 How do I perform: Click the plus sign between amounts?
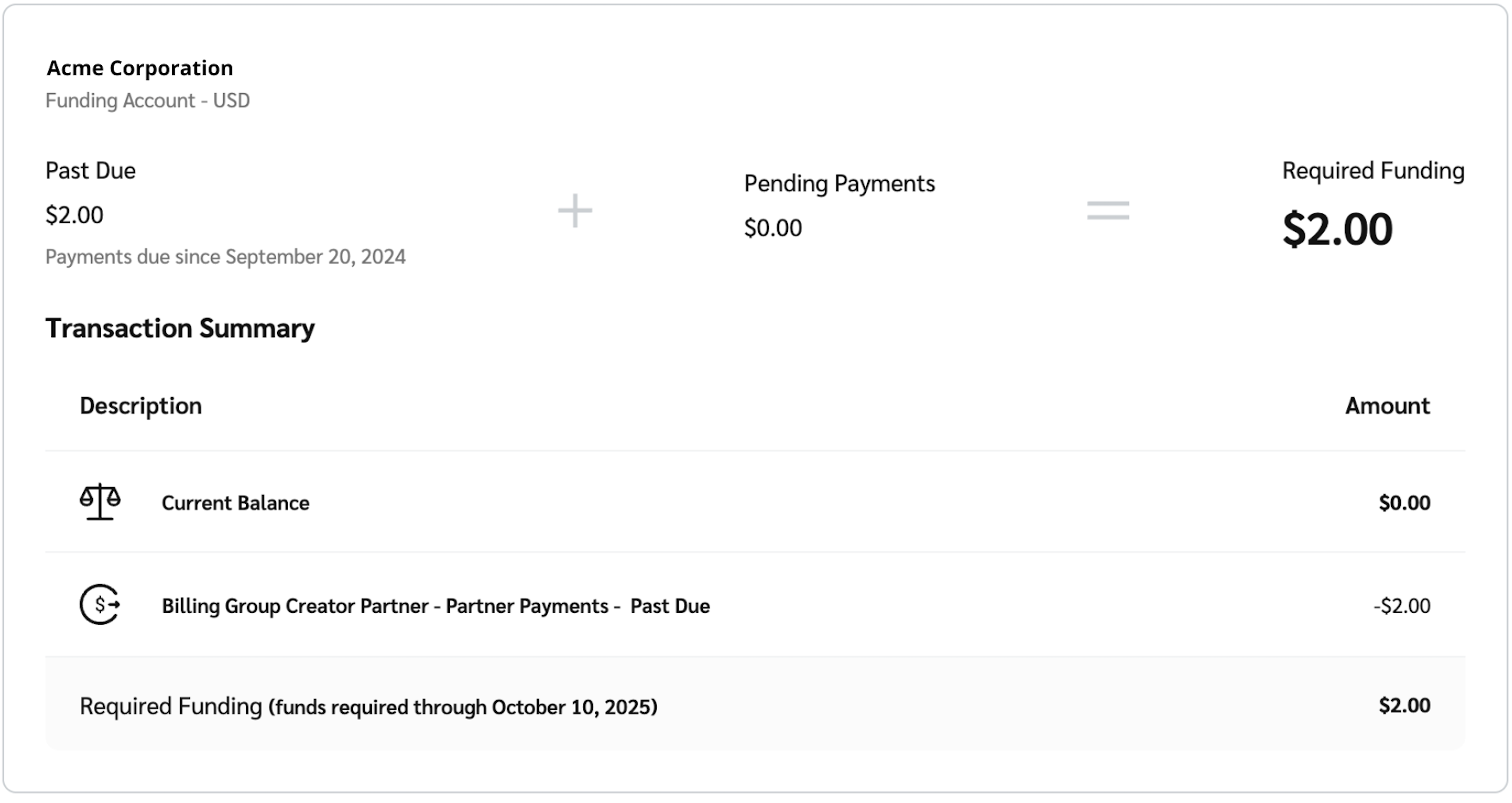(x=575, y=210)
